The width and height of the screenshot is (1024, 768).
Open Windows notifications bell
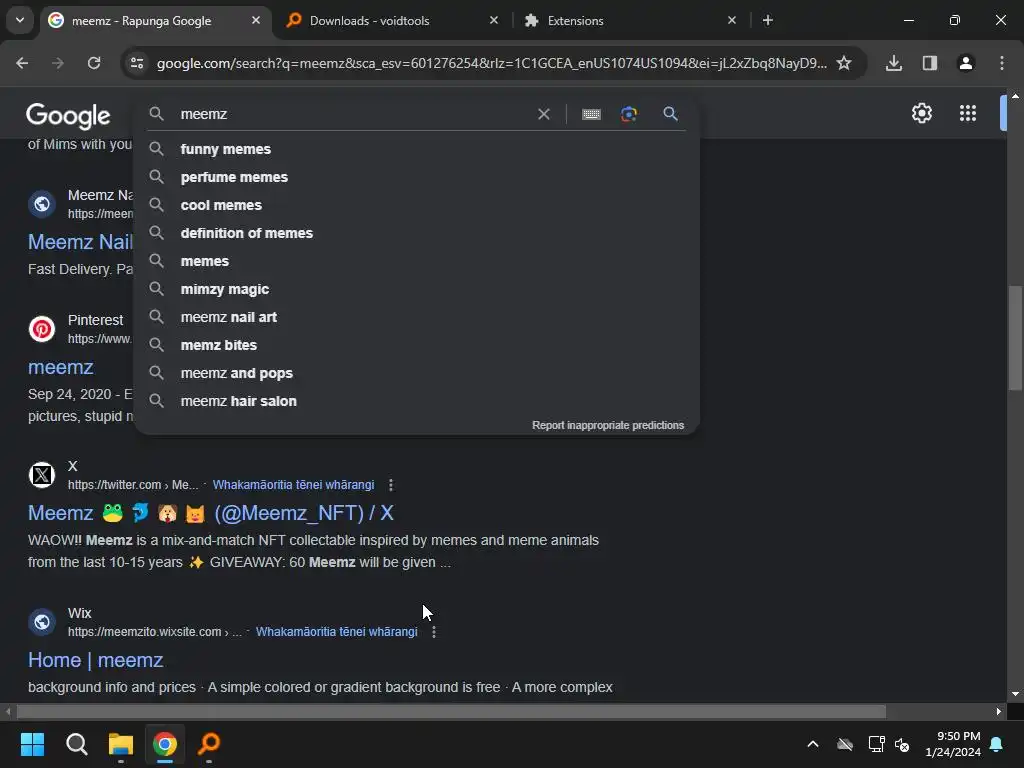click(997, 744)
